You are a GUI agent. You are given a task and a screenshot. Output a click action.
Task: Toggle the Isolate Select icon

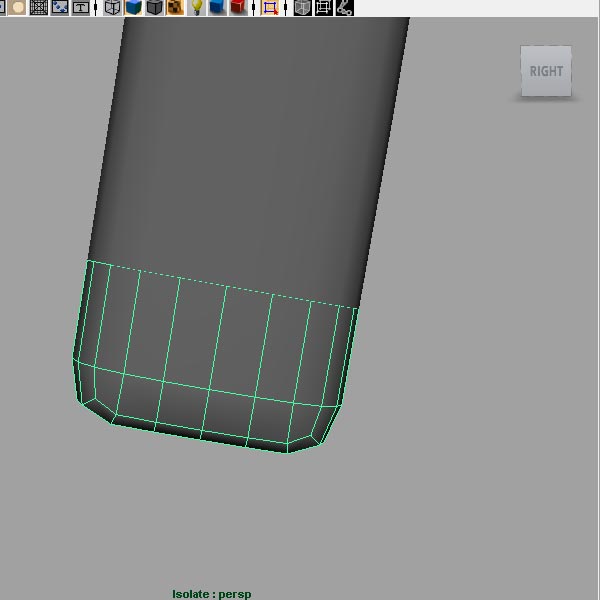tap(270, 7)
